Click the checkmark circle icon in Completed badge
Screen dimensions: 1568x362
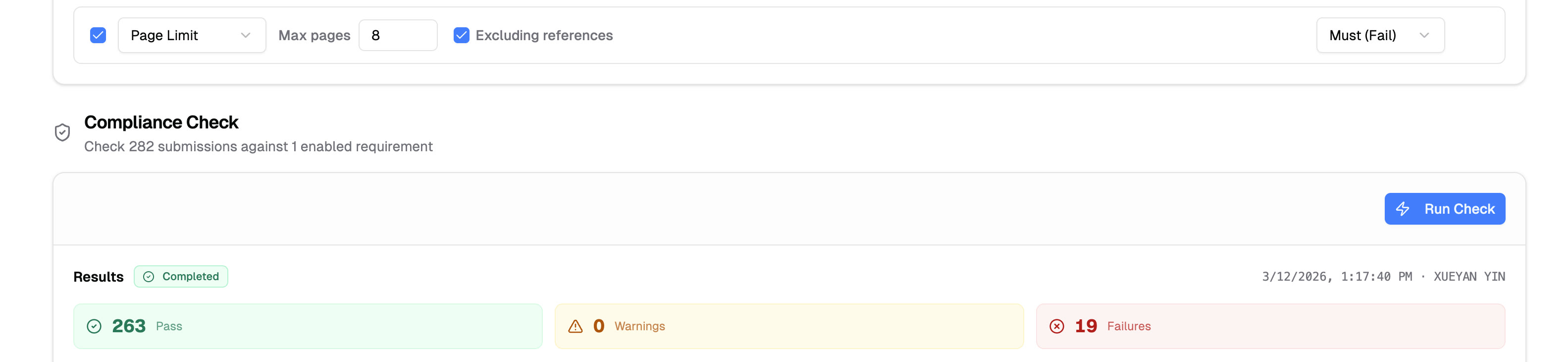(x=149, y=277)
